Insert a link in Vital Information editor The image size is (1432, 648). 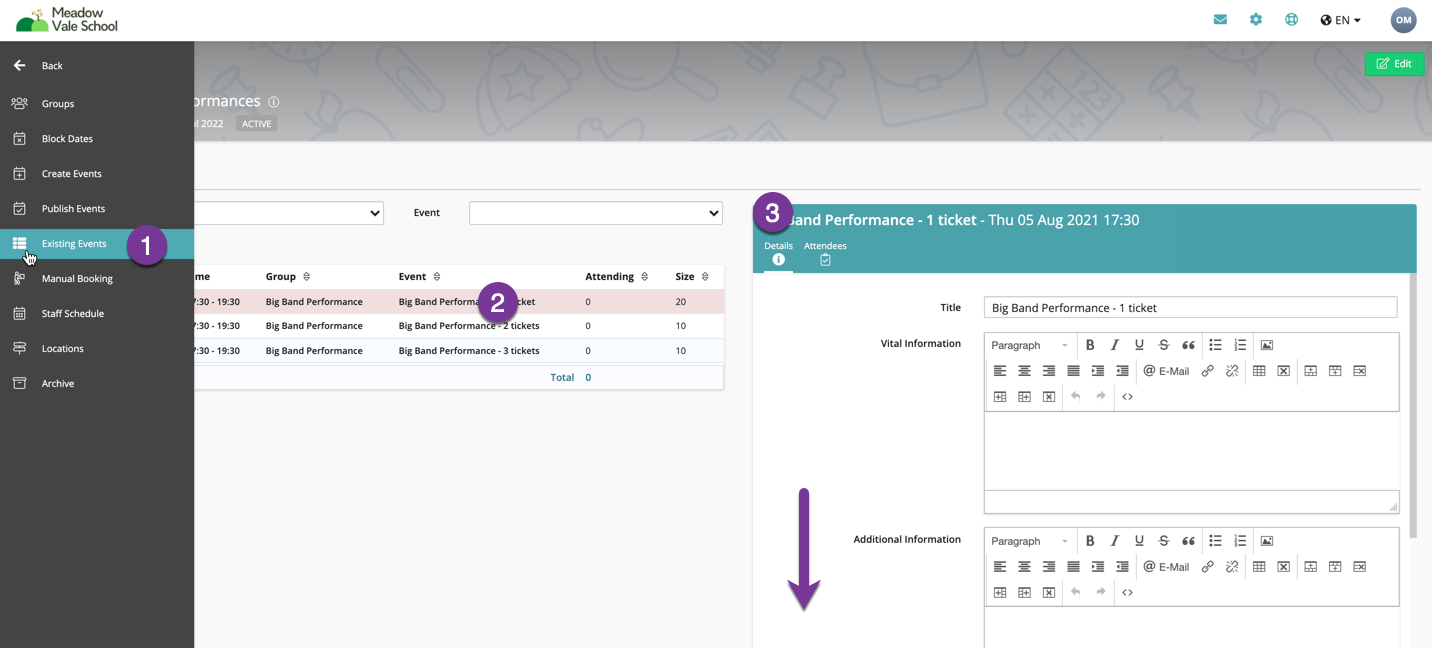(x=1208, y=371)
